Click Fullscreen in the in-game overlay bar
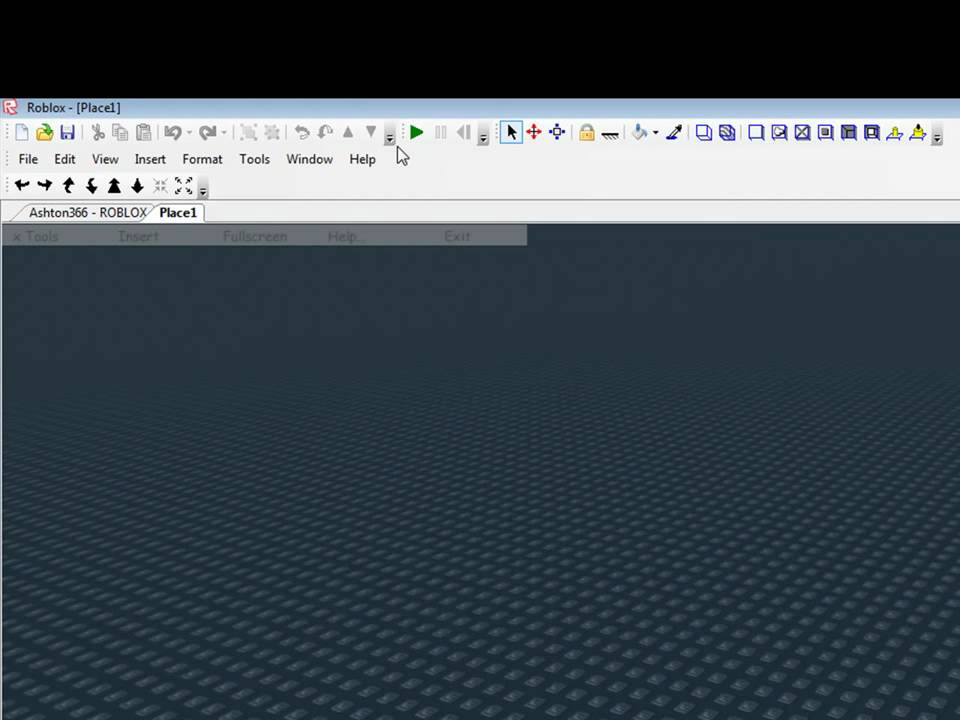960x720 pixels. (x=255, y=236)
